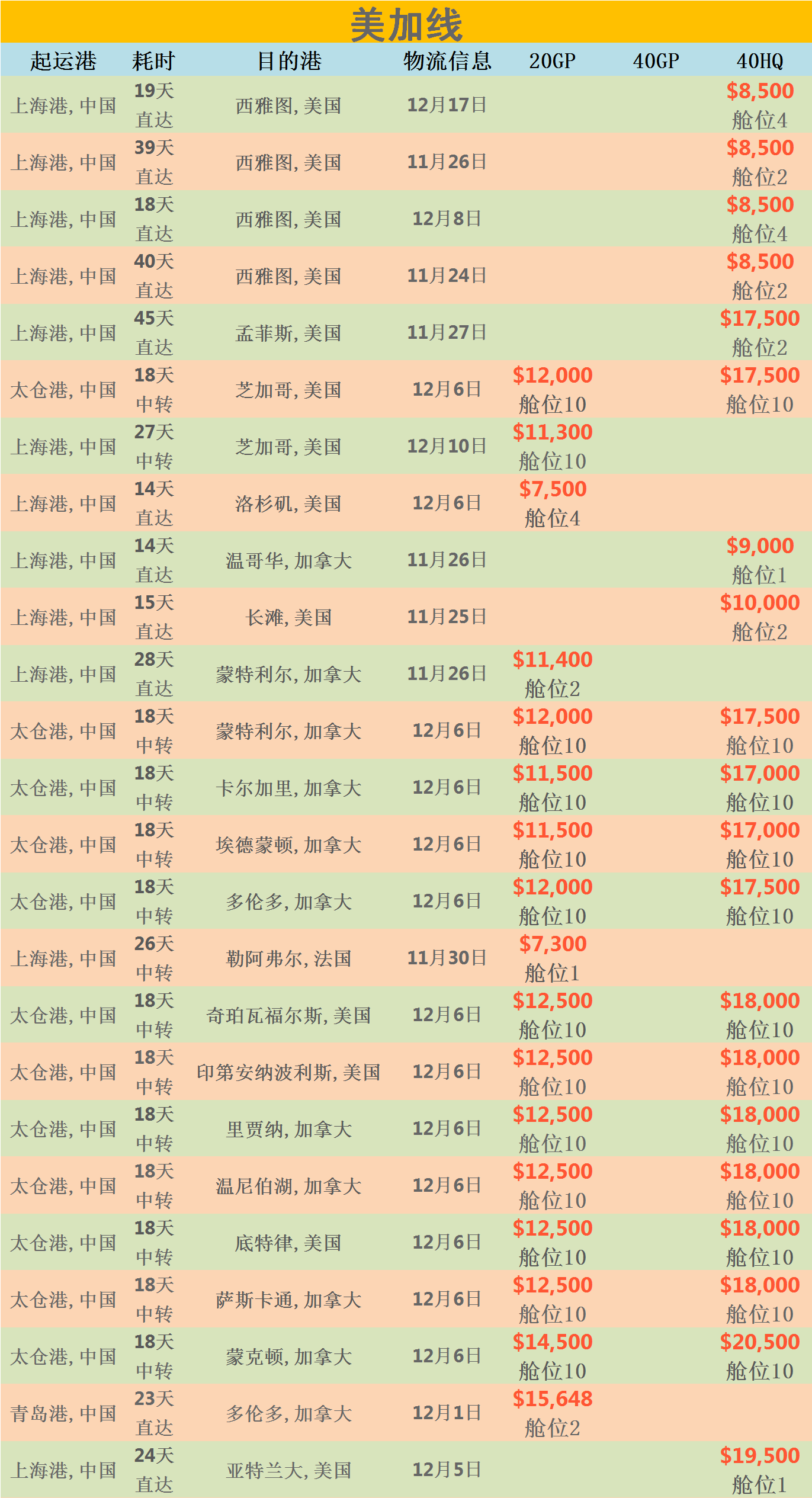Click the 孟菲斯, 美国 destination cell
812x1498 pixels.
tap(288, 333)
